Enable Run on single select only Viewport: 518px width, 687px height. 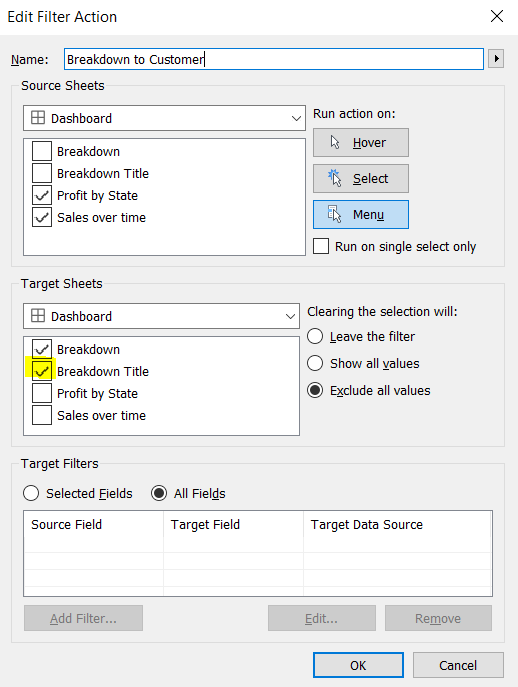tap(321, 246)
